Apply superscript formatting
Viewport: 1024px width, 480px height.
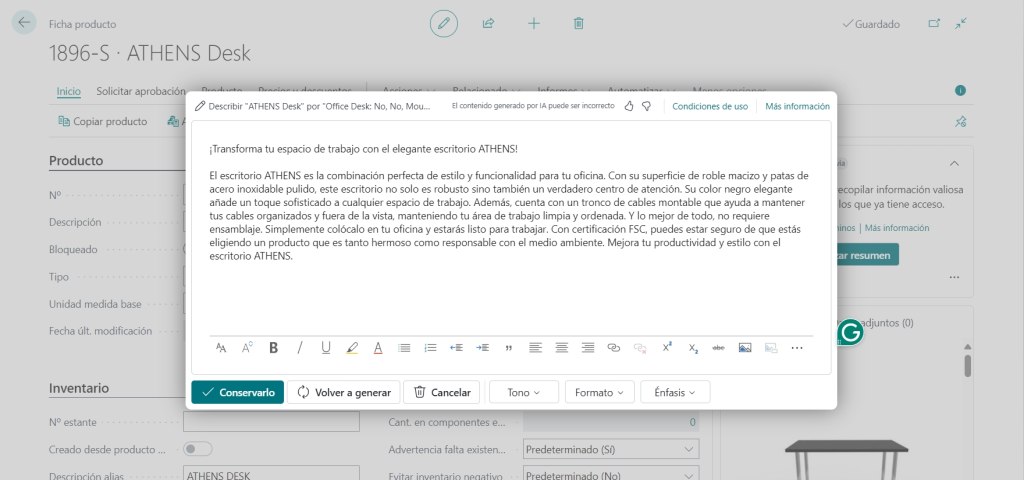click(x=667, y=347)
